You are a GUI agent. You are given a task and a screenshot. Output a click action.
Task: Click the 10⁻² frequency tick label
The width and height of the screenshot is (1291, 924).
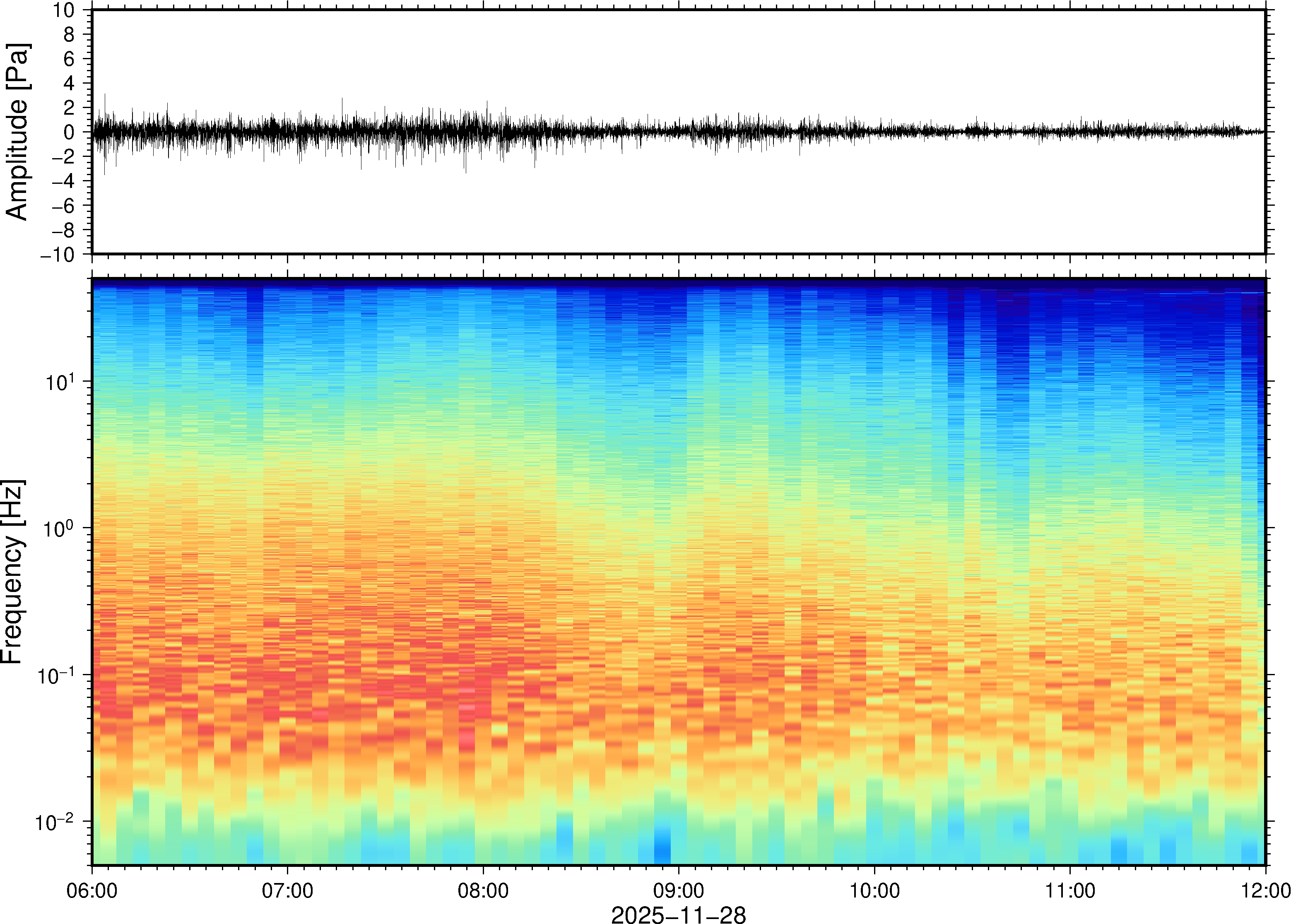pos(55,822)
